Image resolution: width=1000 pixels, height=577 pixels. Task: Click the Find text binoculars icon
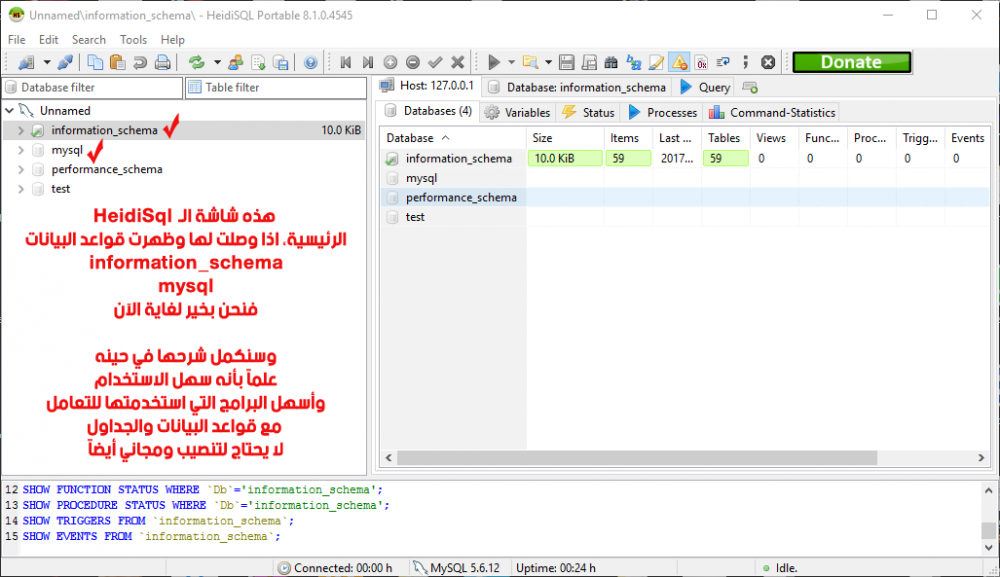611,62
